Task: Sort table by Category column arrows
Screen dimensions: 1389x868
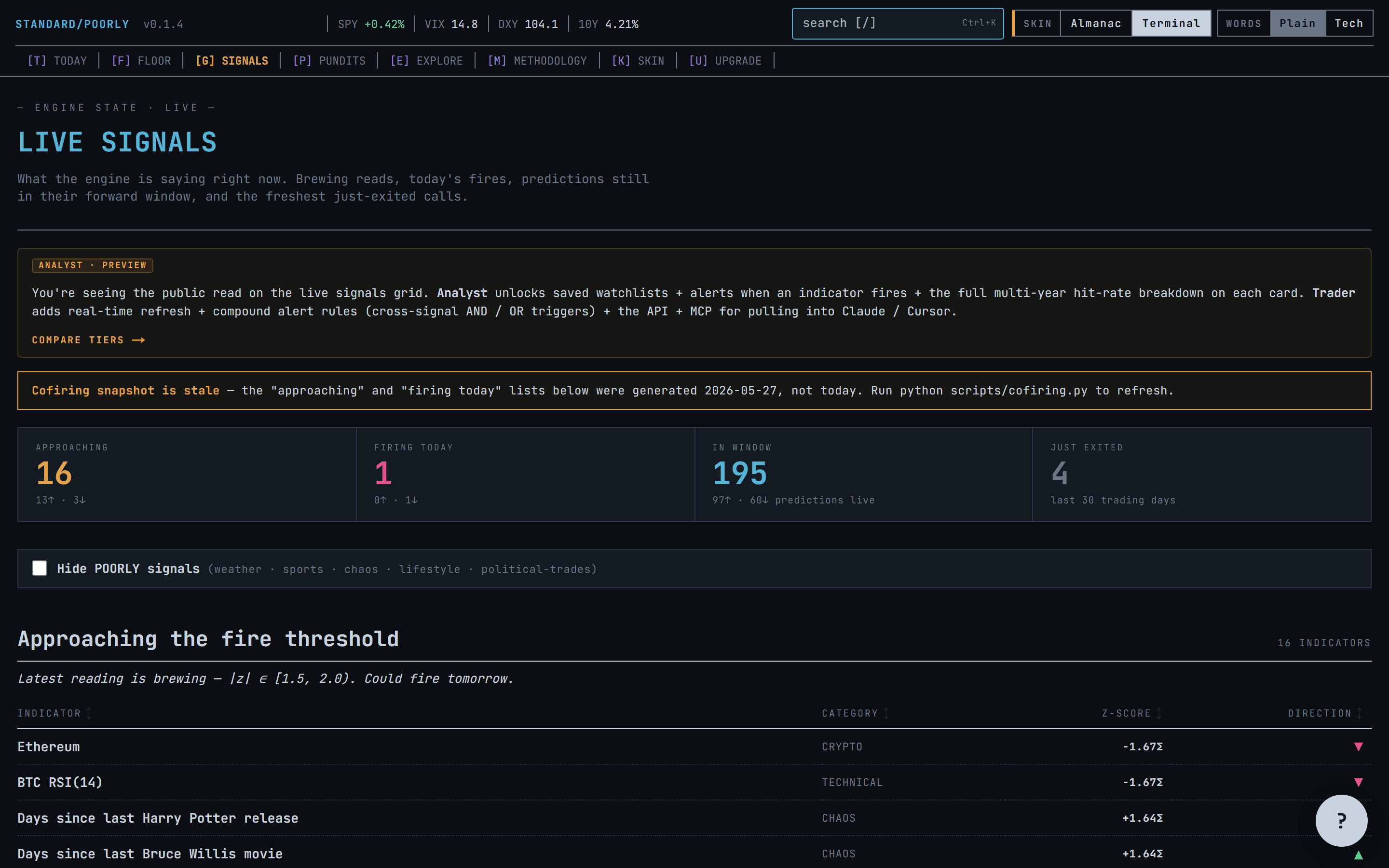Action: click(x=886, y=713)
